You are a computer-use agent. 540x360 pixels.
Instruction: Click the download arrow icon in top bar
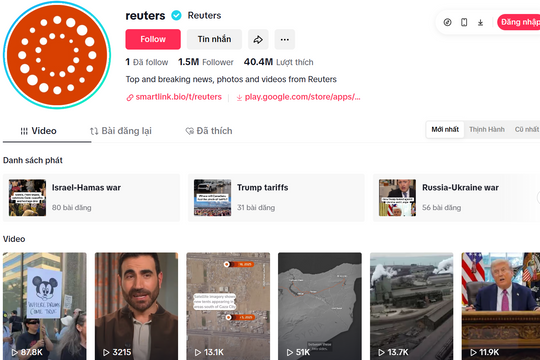(x=480, y=23)
